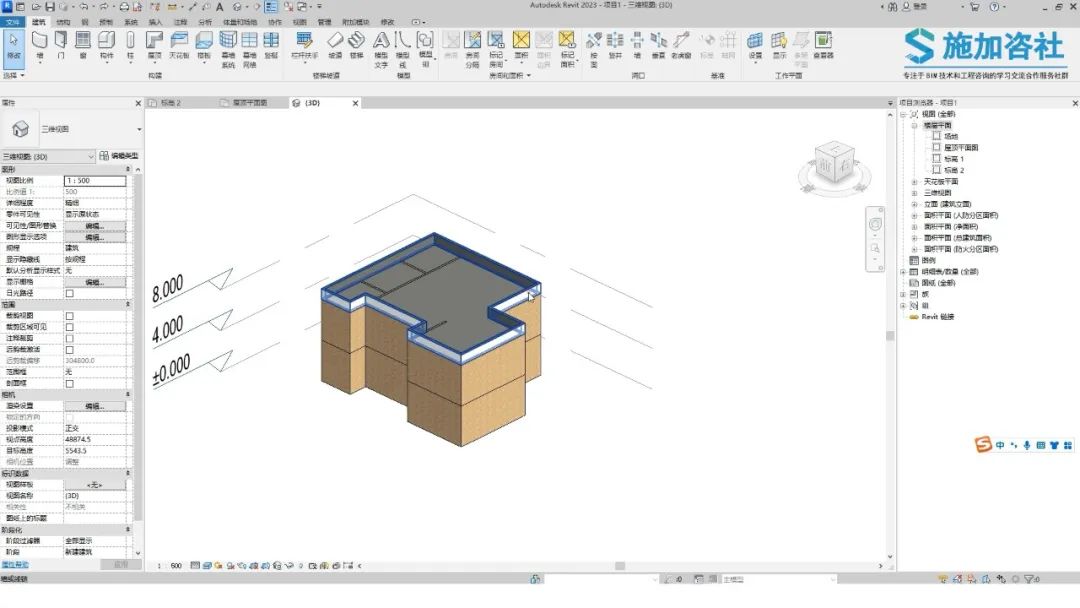Open the Structure (结构) ribbon tab
This screenshot has height=608, width=1080.
click(x=63, y=22)
